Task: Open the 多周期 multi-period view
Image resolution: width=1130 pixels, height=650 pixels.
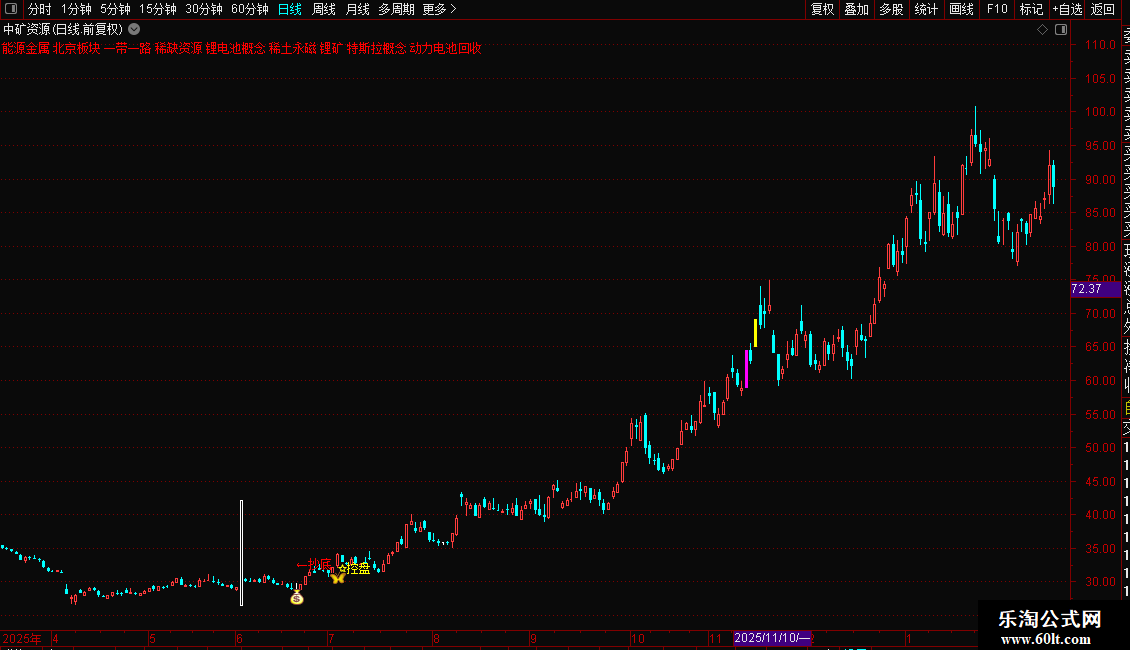Action: [396, 9]
